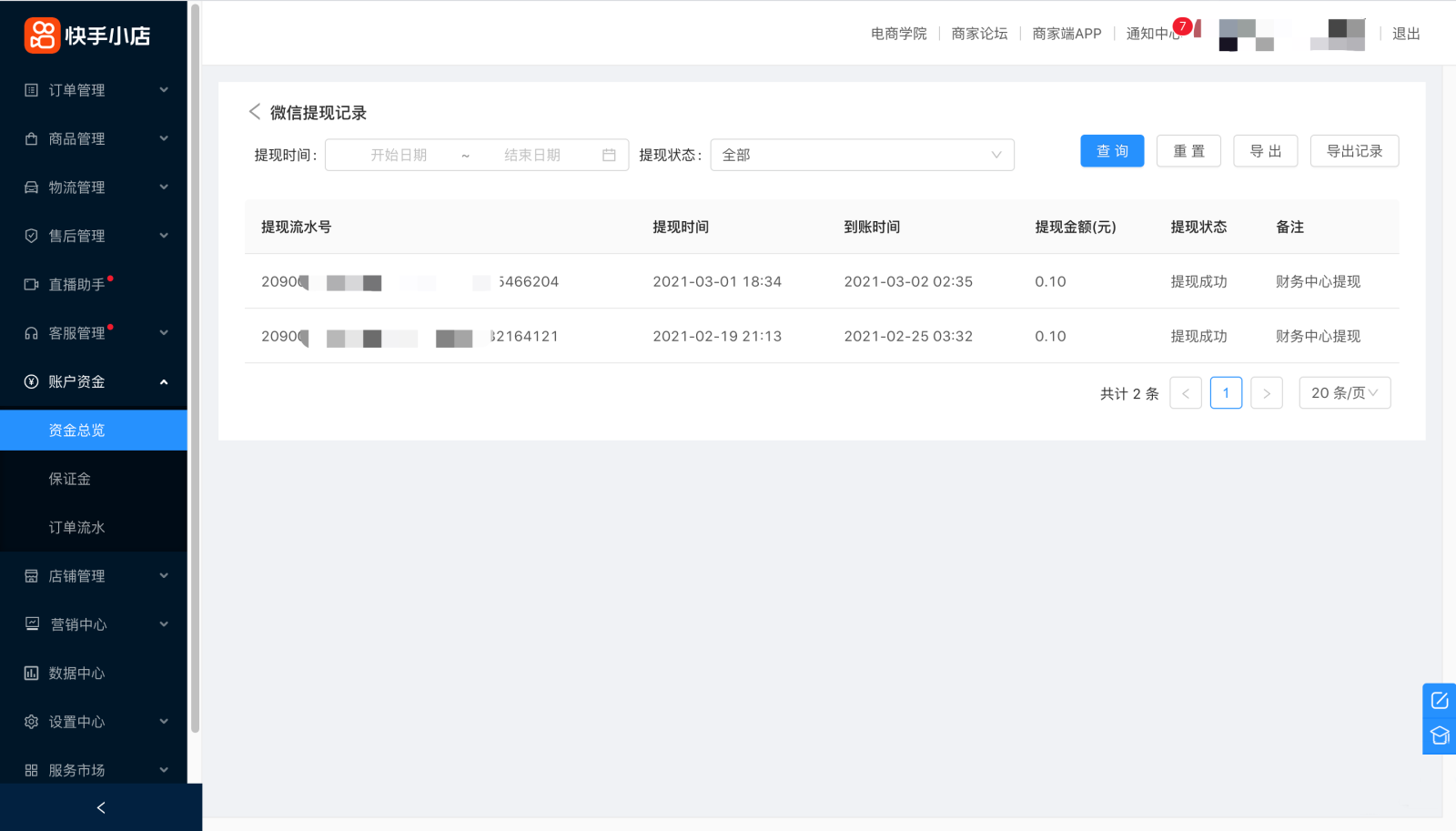
Task: Click the after-sales shield icon
Action: pos(31,236)
